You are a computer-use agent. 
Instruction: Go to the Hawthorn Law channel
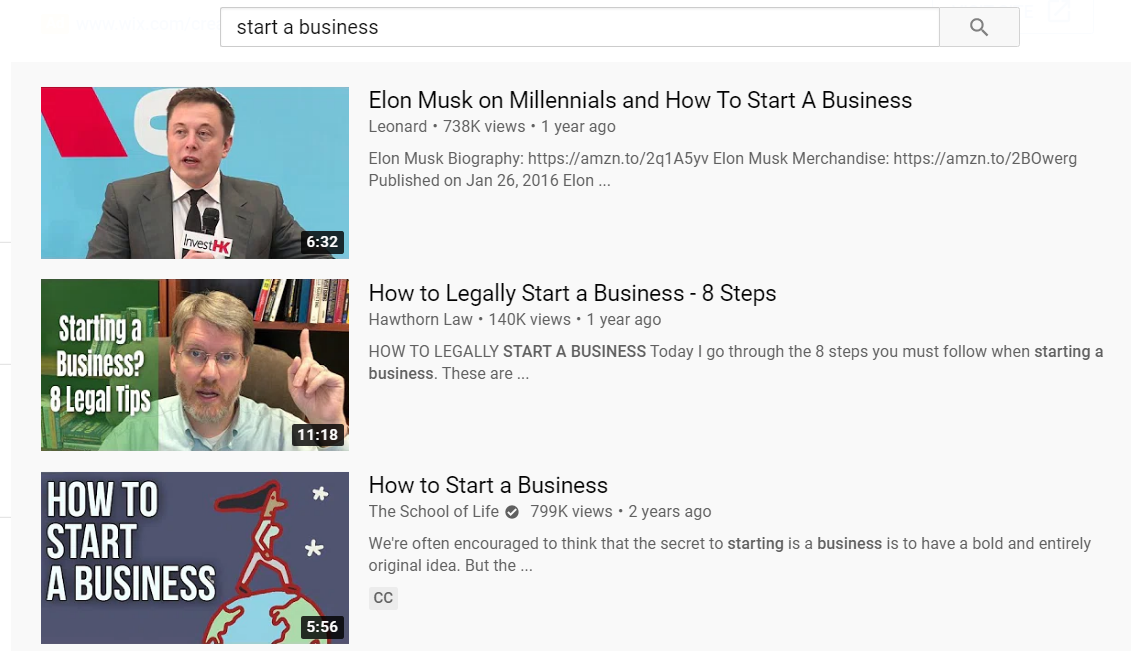tap(420, 319)
